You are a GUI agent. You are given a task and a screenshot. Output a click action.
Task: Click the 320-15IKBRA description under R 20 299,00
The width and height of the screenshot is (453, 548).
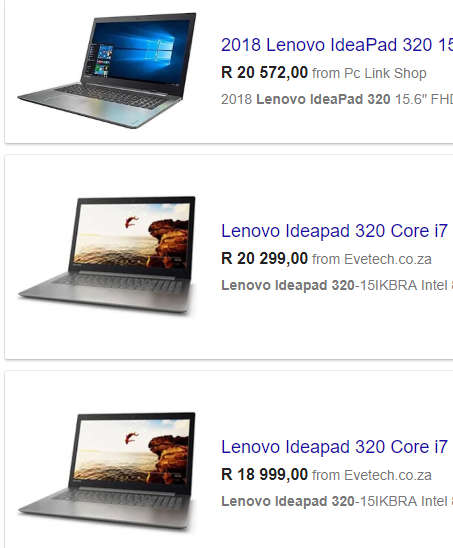[337, 285]
